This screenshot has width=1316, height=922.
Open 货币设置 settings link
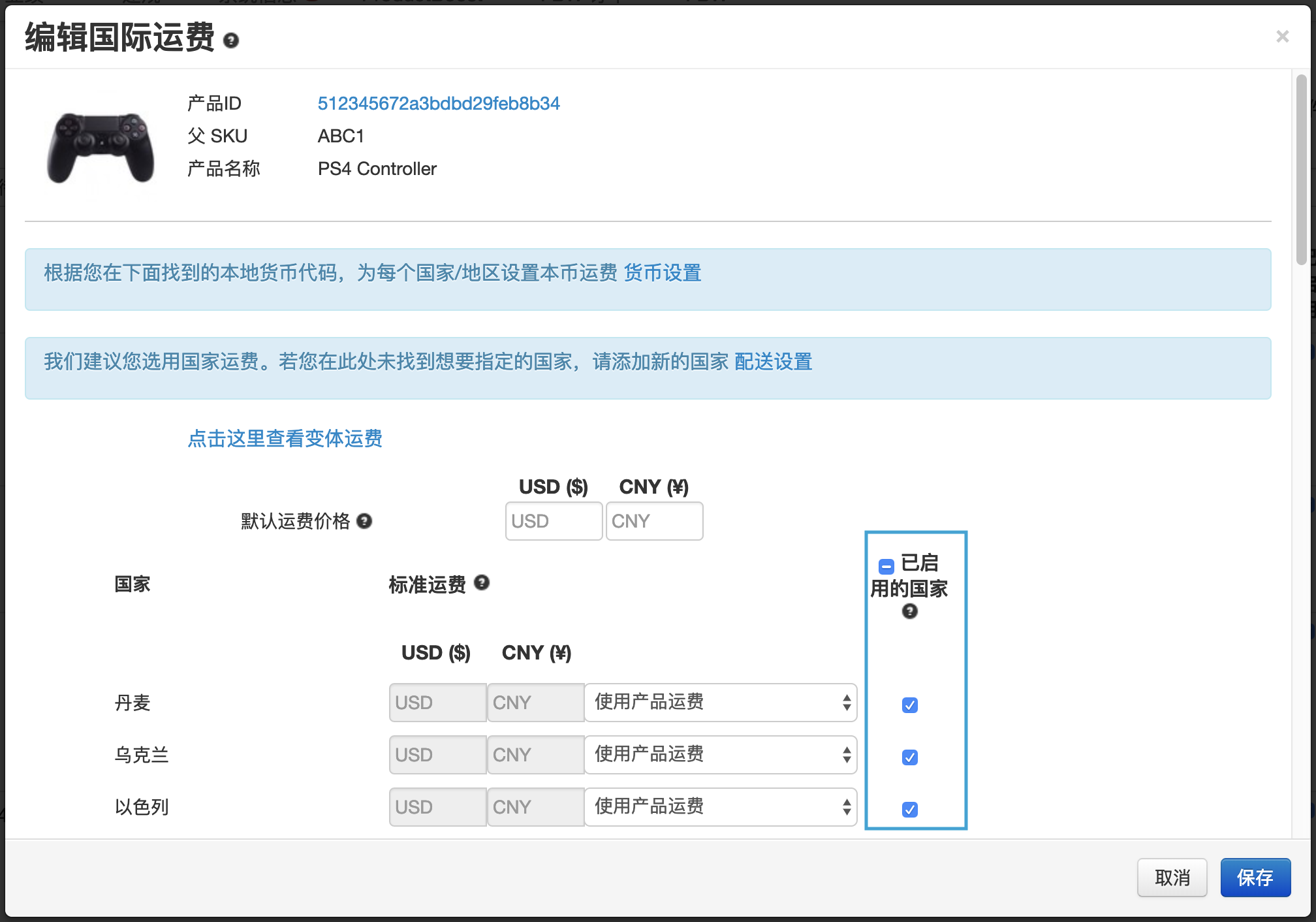[662, 274]
